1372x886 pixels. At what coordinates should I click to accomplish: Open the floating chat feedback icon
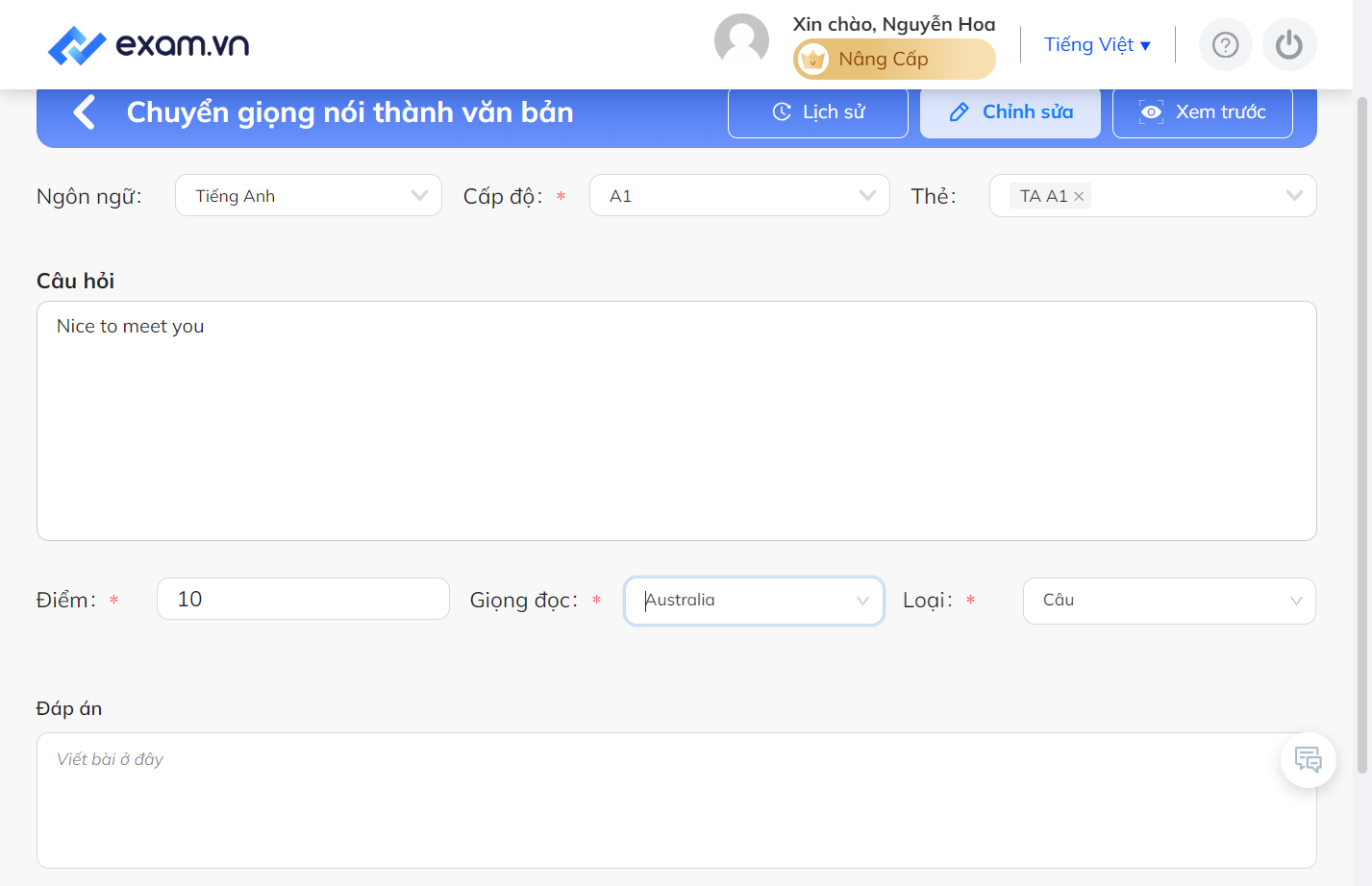pyautogui.click(x=1308, y=760)
